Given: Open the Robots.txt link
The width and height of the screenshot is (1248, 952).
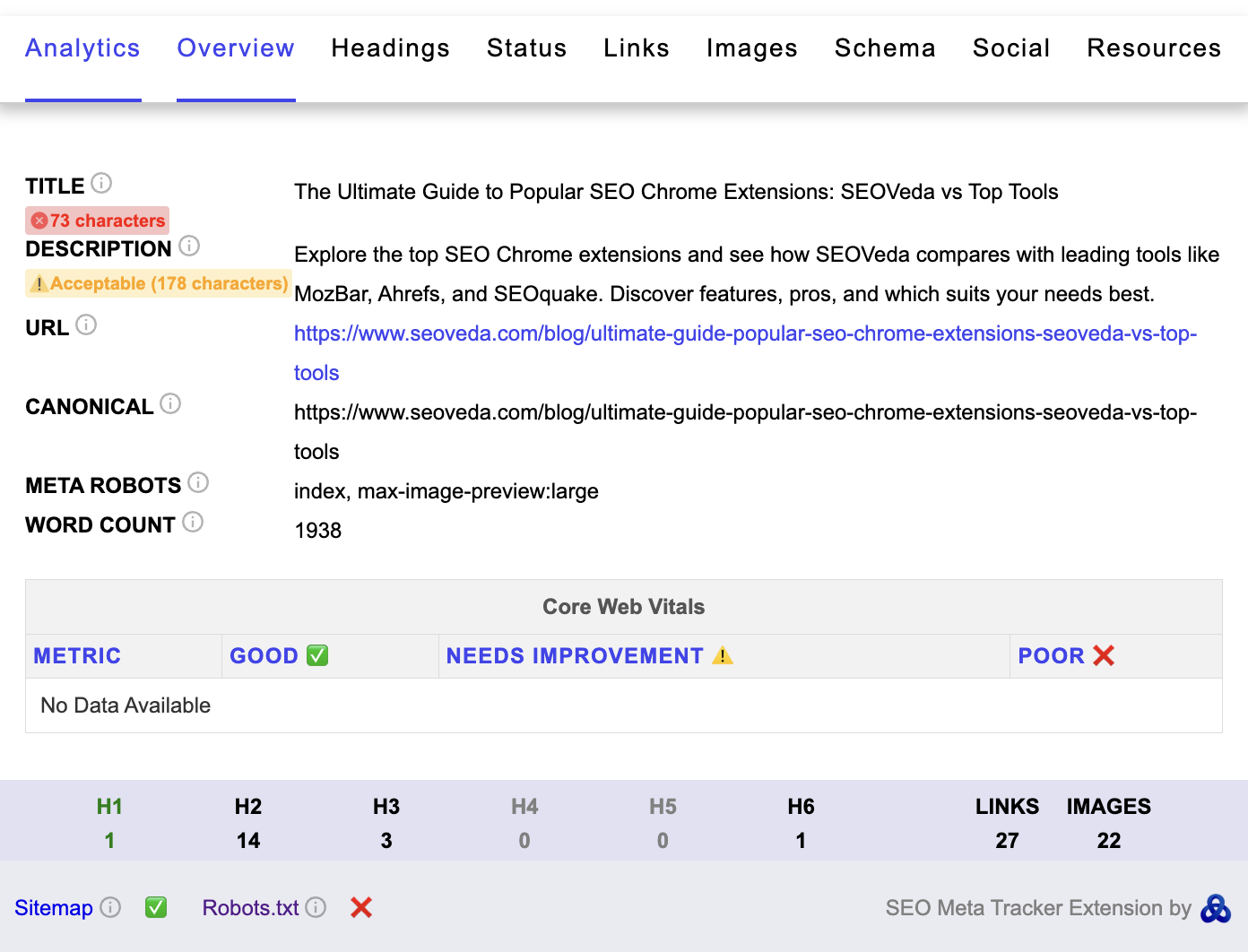Looking at the screenshot, I should [x=250, y=908].
